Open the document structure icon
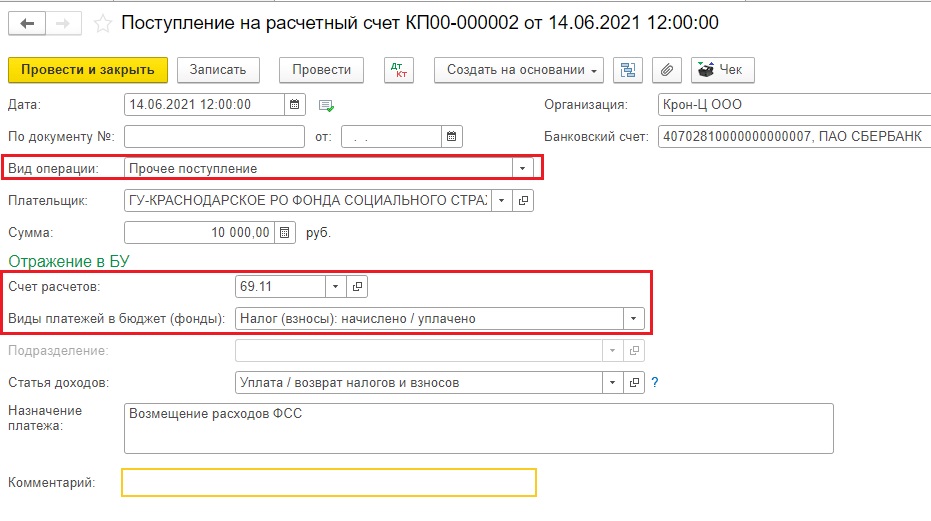Image resolution: width=931 pixels, height=521 pixels. 627,70
